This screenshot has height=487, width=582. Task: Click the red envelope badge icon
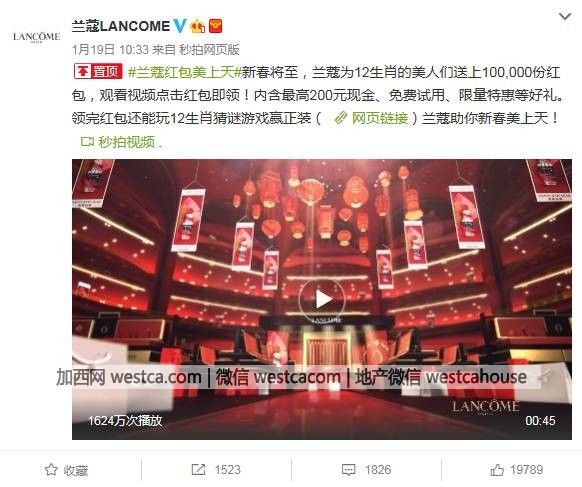click(216, 26)
